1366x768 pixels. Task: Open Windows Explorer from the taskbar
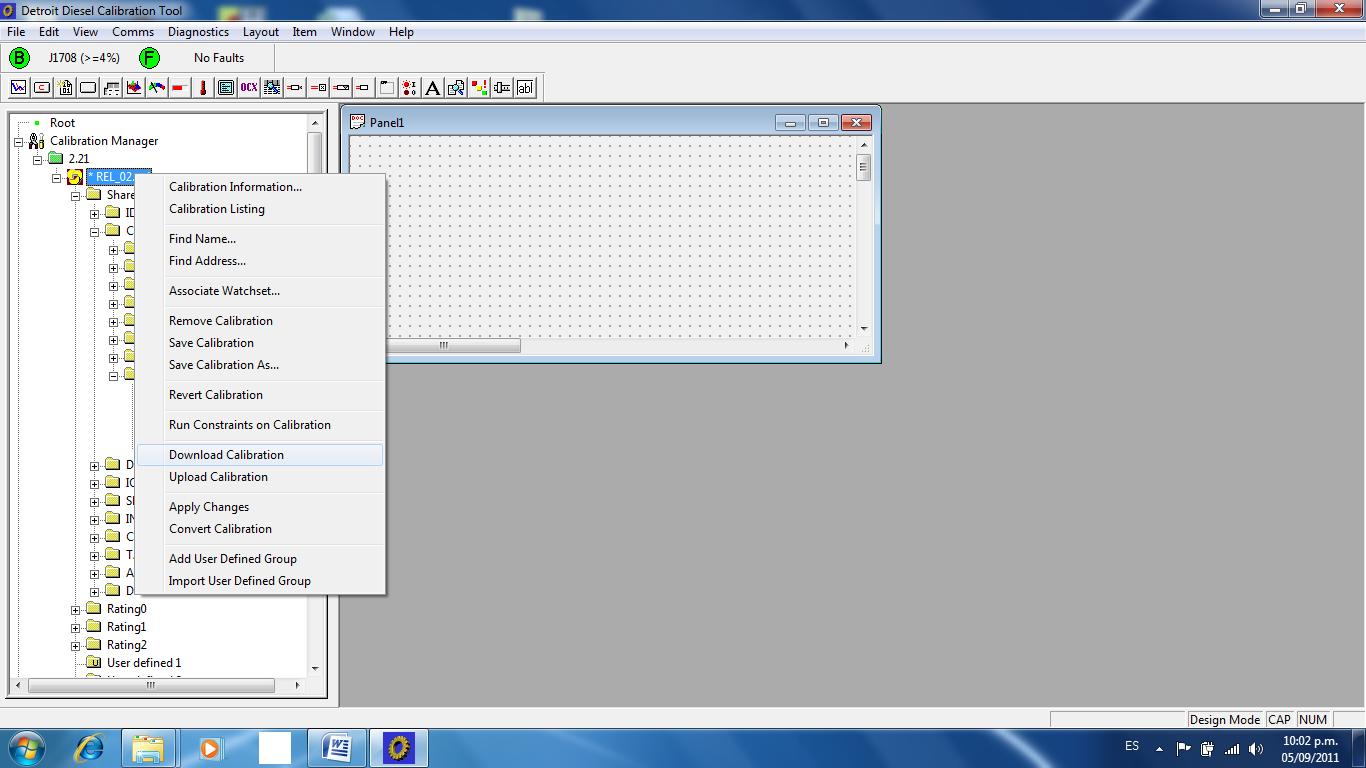148,747
